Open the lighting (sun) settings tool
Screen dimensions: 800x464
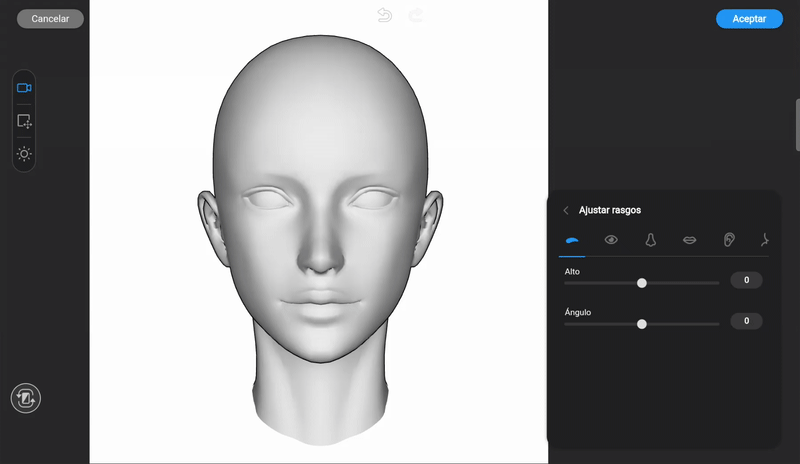pyautogui.click(x=24, y=154)
